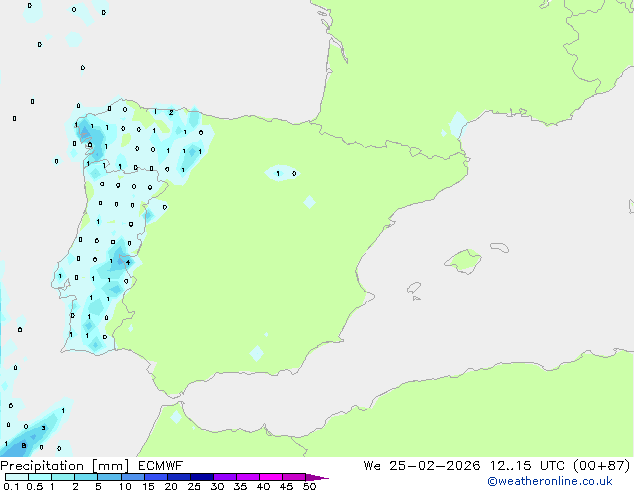Click the legend label '0.1'
Screen dimensions: 634x490
point(11,486)
